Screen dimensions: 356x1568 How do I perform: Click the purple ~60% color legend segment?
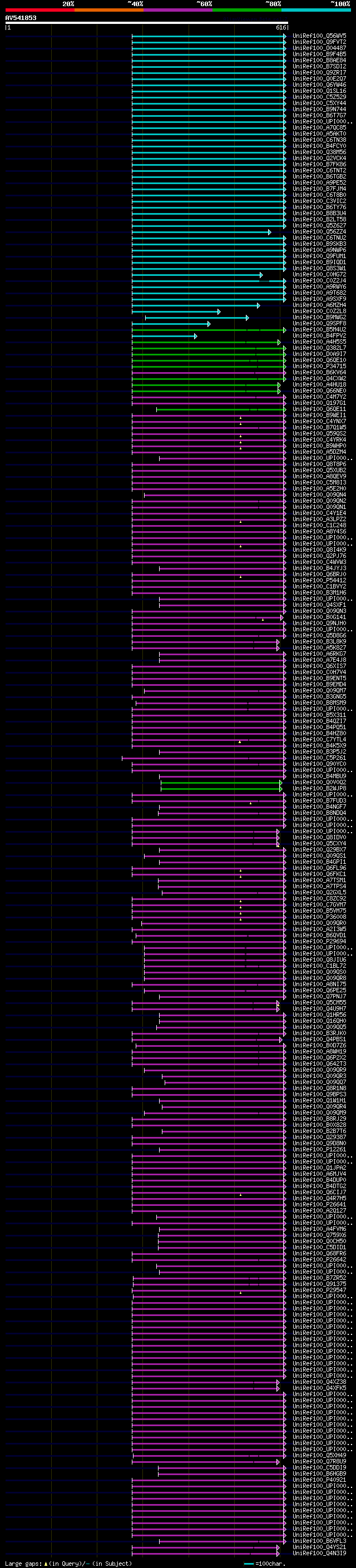click(177, 10)
